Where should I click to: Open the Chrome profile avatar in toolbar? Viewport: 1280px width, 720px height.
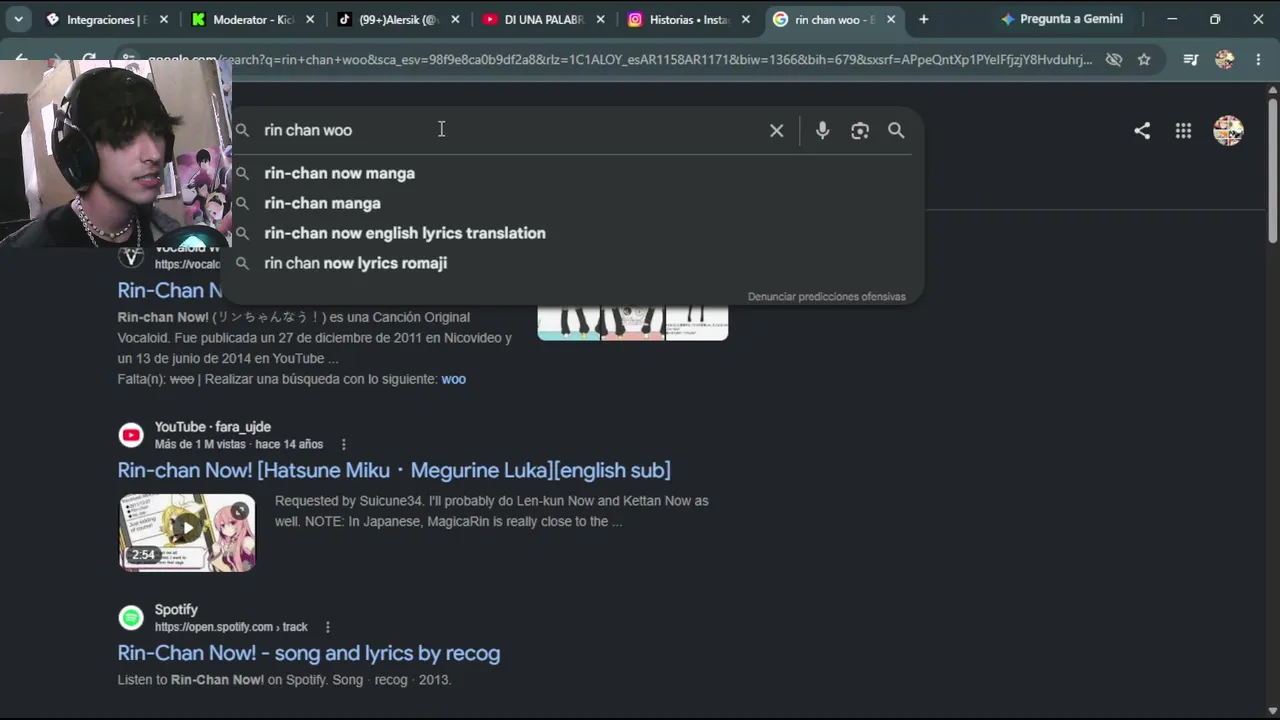[1225, 60]
